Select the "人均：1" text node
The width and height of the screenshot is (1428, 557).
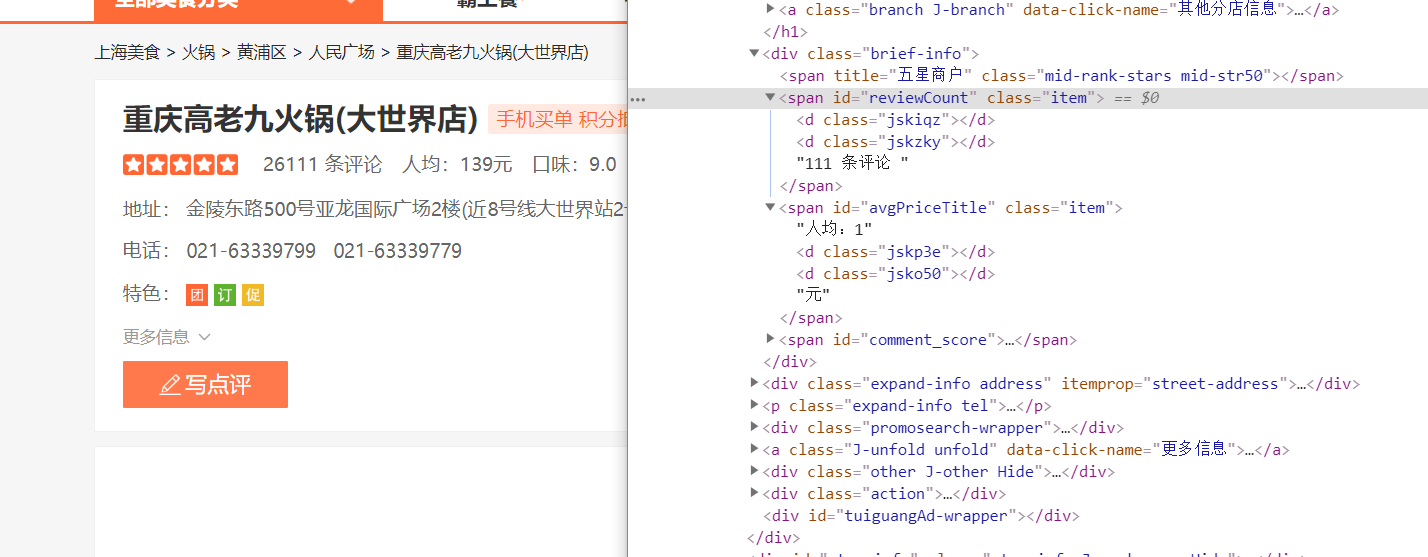click(x=834, y=230)
